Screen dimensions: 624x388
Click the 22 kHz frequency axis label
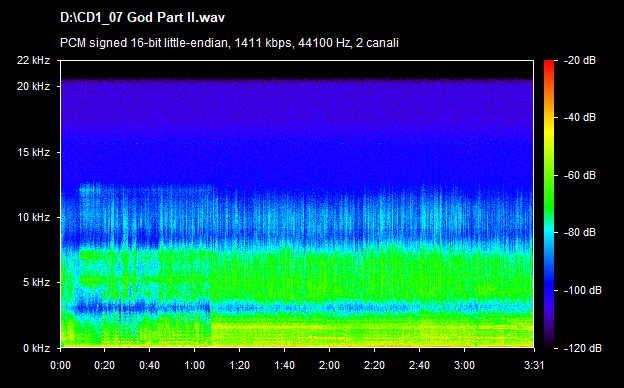click(x=33, y=60)
